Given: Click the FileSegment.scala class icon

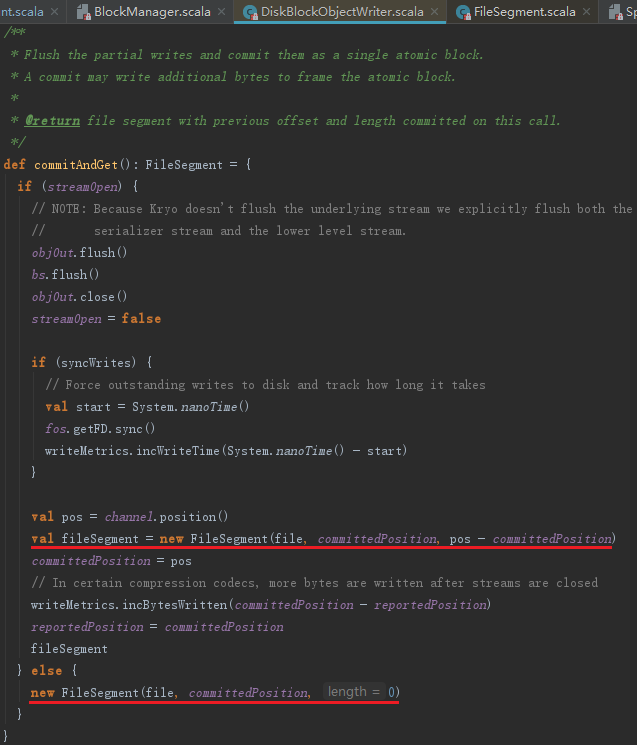Looking at the screenshot, I should (463, 12).
